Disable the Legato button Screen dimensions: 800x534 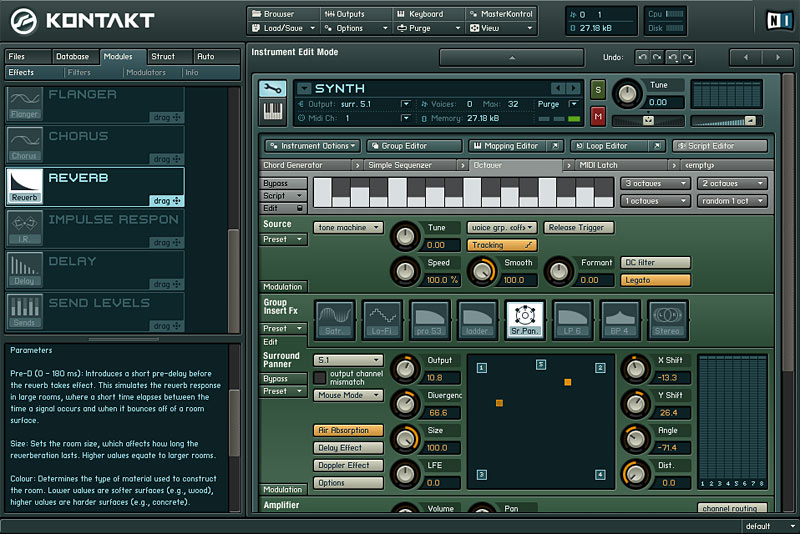(x=656, y=280)
